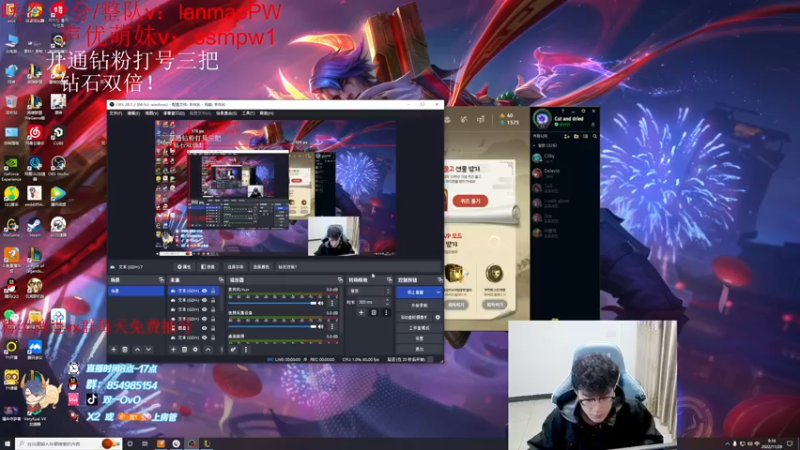
Task: Open Settings (设置) in OBS Controls
Action: tap(419, 338)
